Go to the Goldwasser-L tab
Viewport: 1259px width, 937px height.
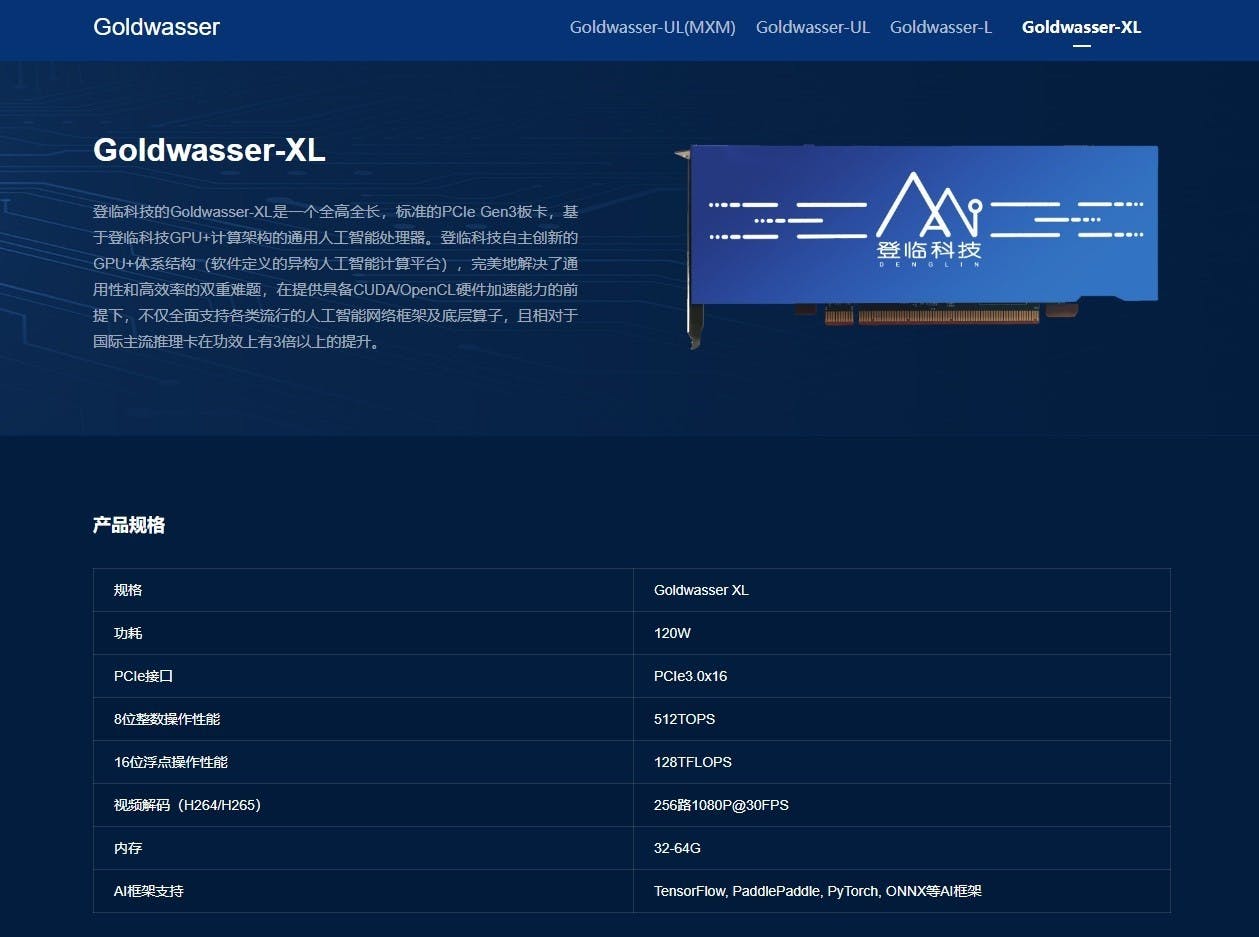coord(941,27)
